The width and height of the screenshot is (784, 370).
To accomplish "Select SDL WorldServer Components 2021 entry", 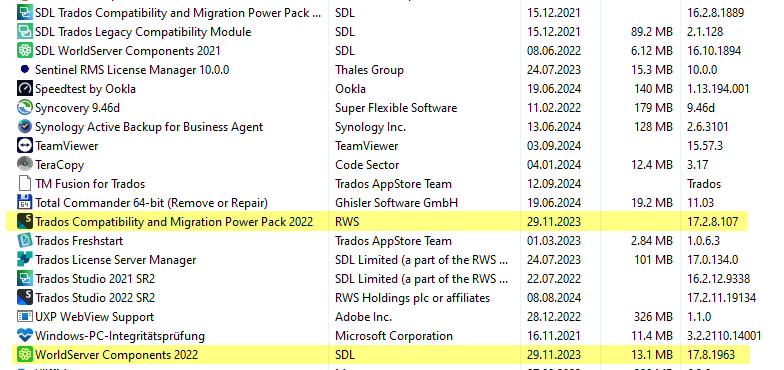I will tap(128, 51).
